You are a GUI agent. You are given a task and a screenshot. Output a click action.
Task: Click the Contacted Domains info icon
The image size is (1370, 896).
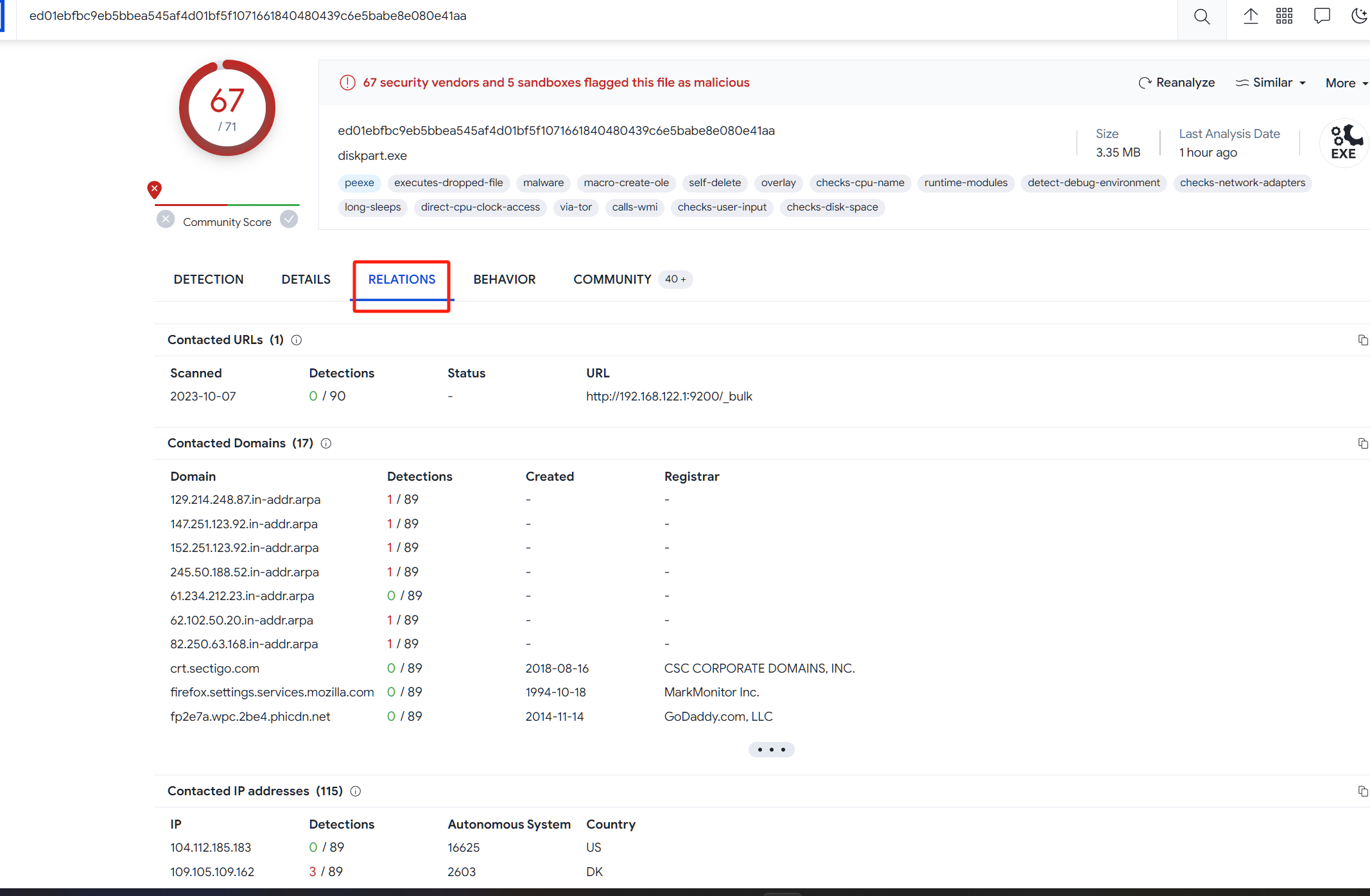[x=326, y=444]
